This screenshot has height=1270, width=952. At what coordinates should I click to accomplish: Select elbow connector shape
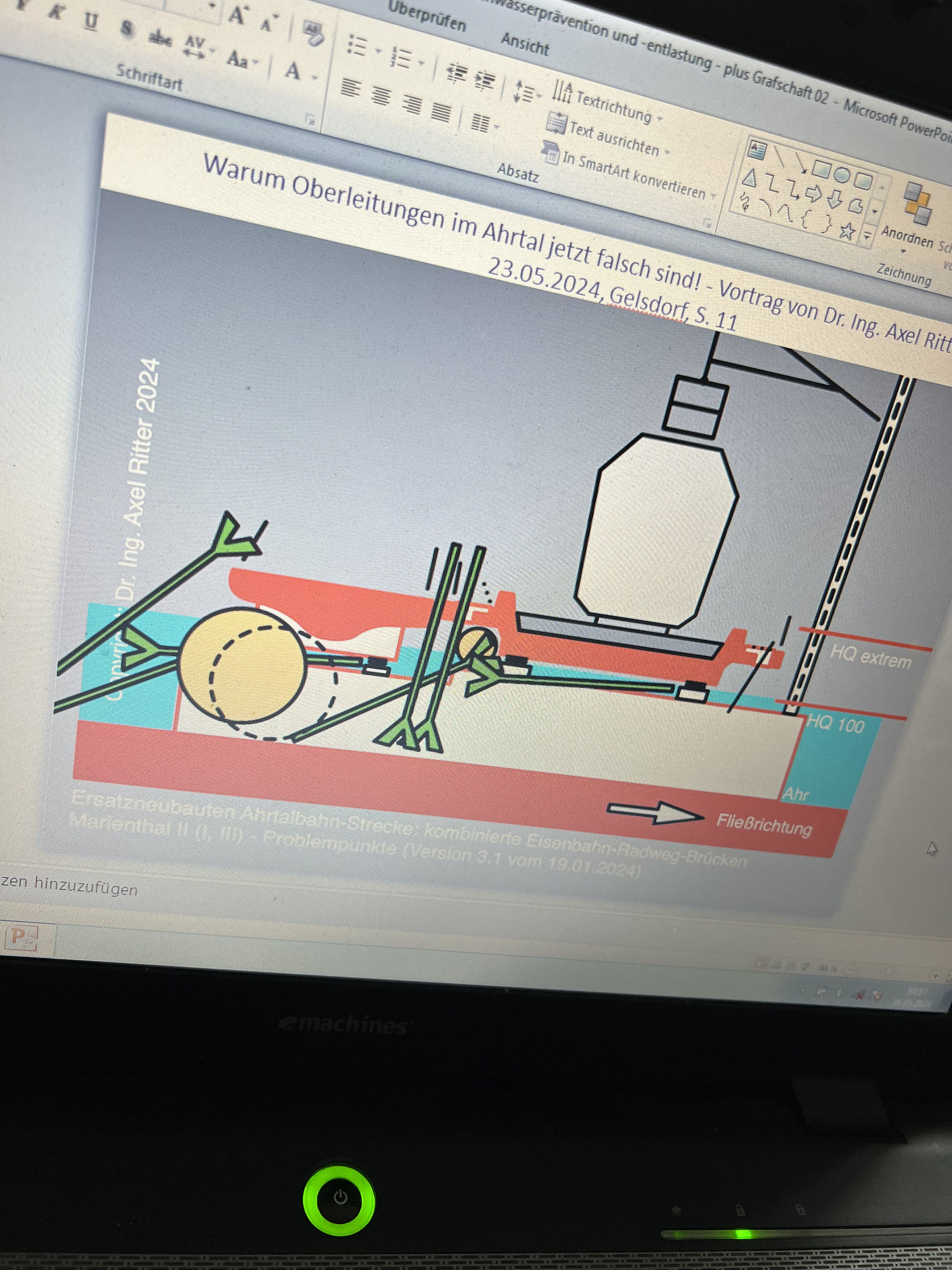(772, 184)
